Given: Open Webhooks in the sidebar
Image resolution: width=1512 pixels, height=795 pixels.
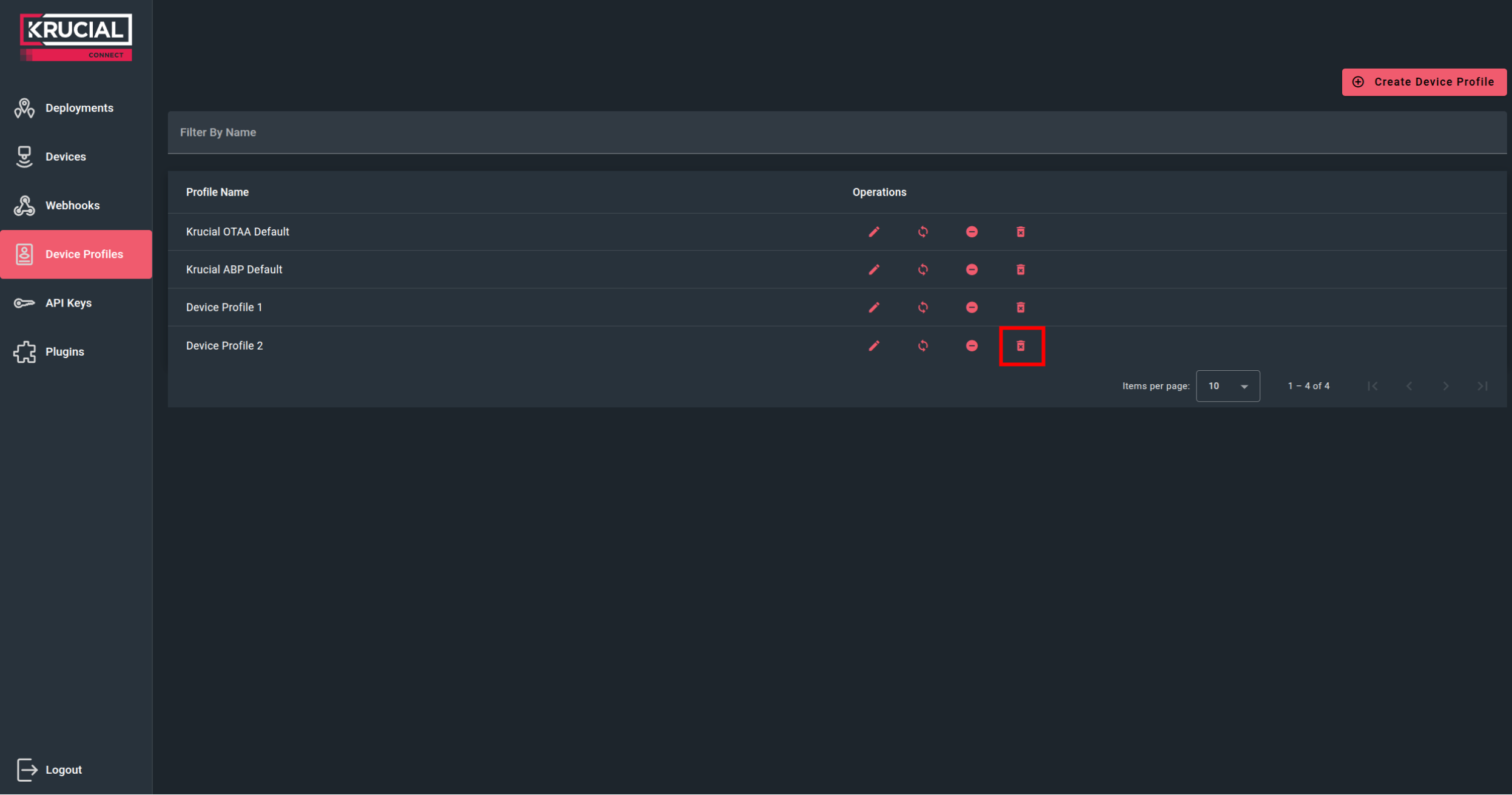Looking at the screenshot, I should coord(72,206).
